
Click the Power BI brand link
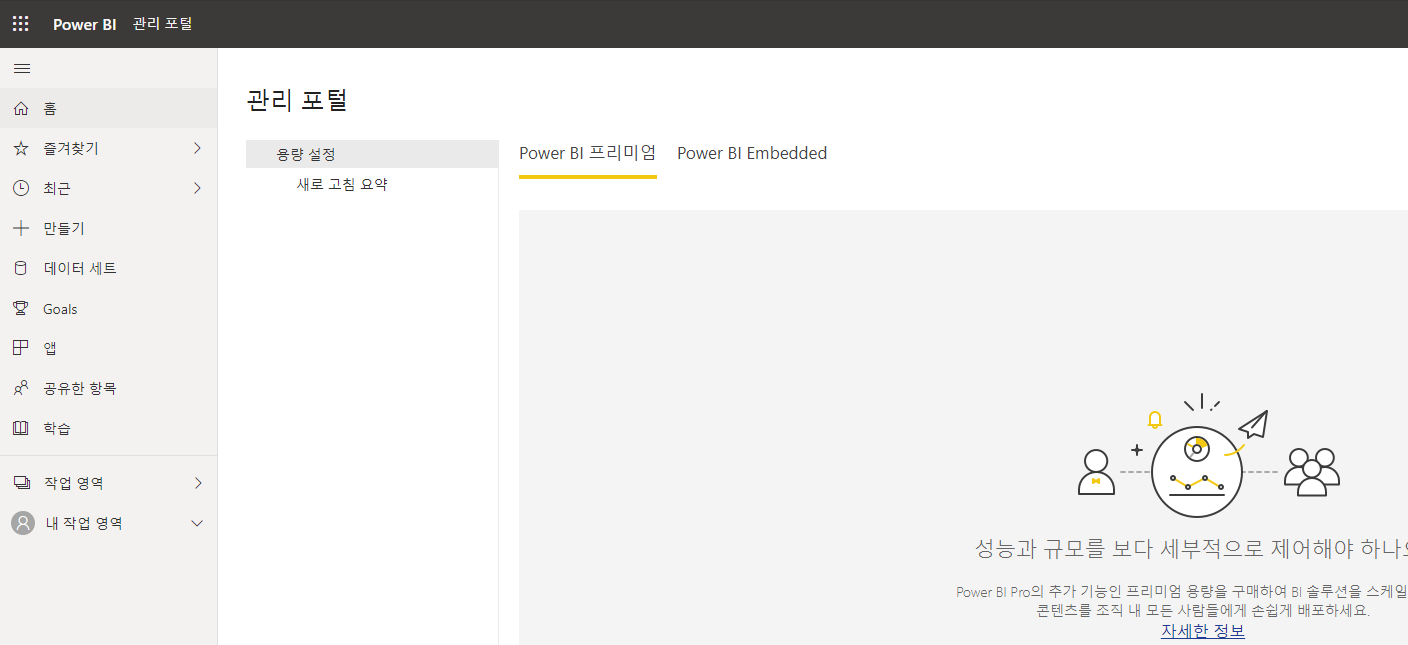click(x=85, y=24)
